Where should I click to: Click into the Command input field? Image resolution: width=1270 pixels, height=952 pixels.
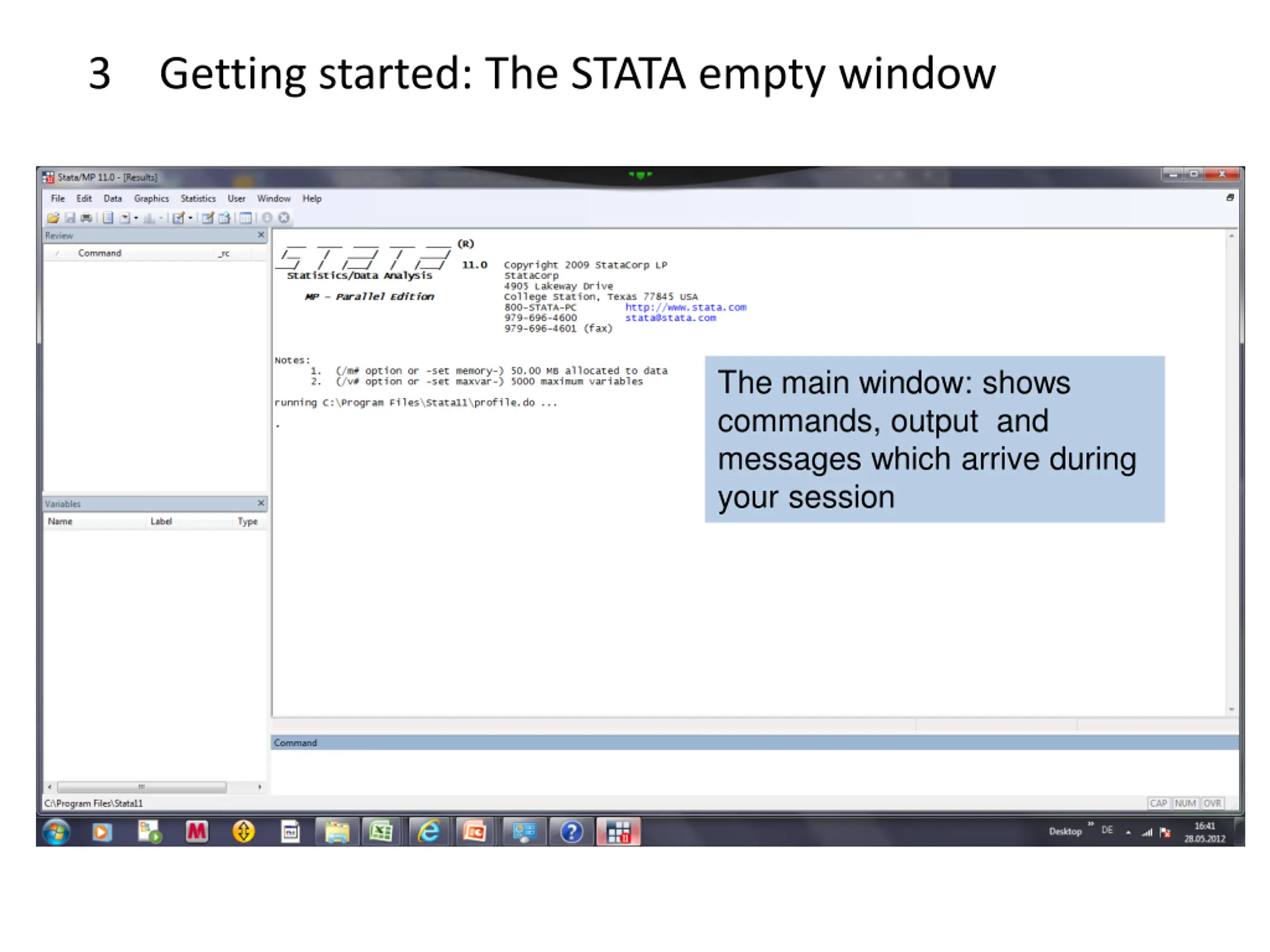(x=754, y=772)
